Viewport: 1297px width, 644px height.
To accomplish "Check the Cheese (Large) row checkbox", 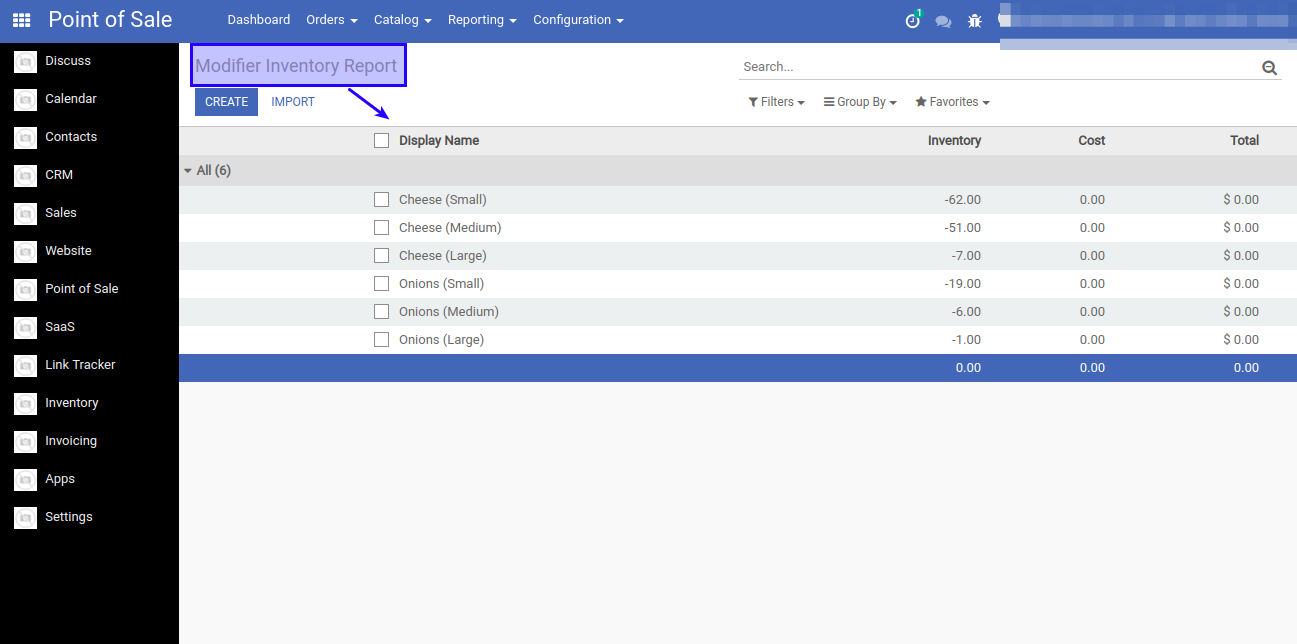I will [381, 255].
